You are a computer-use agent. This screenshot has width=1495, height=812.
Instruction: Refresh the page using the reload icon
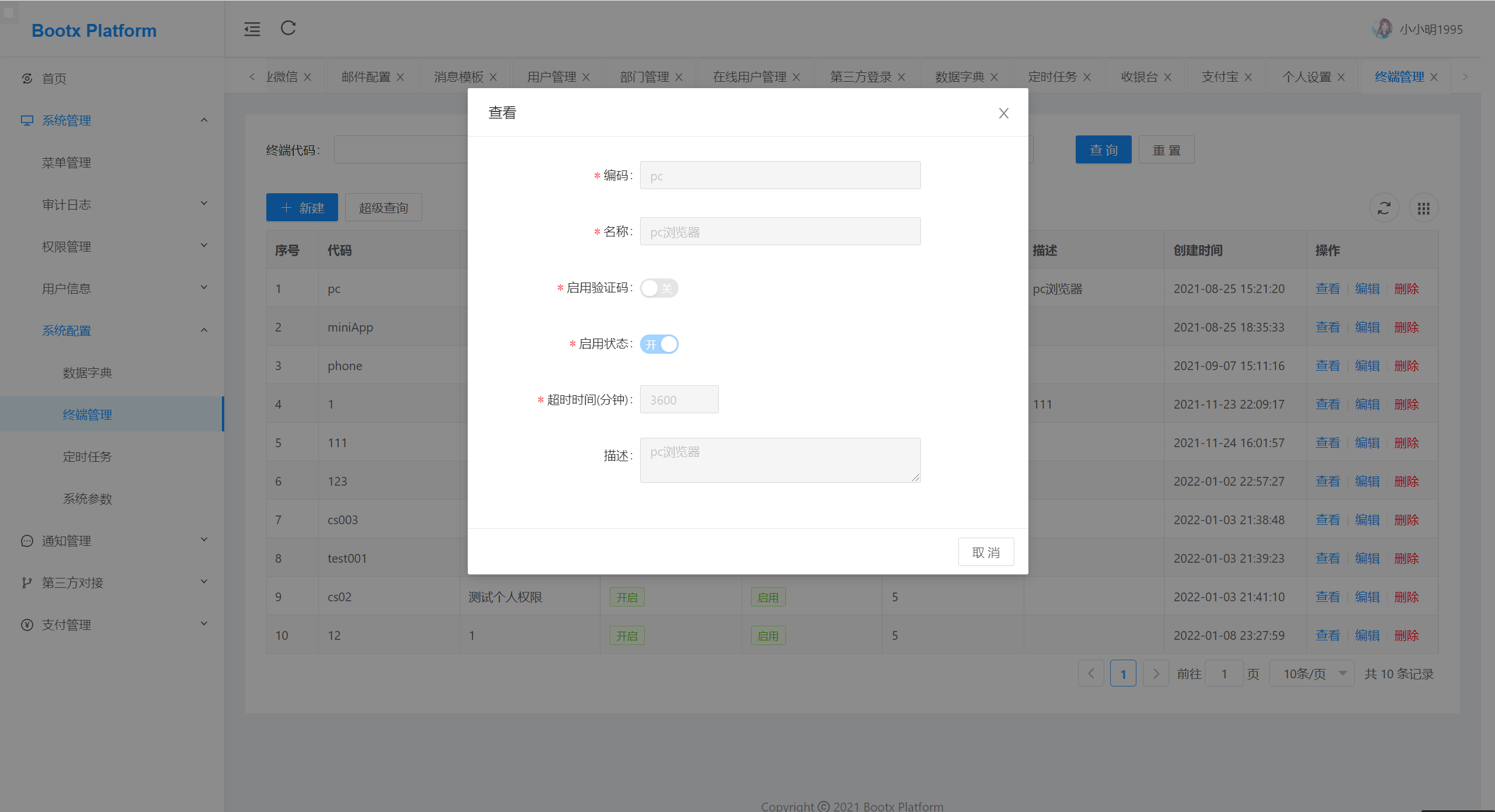[287, 28]
